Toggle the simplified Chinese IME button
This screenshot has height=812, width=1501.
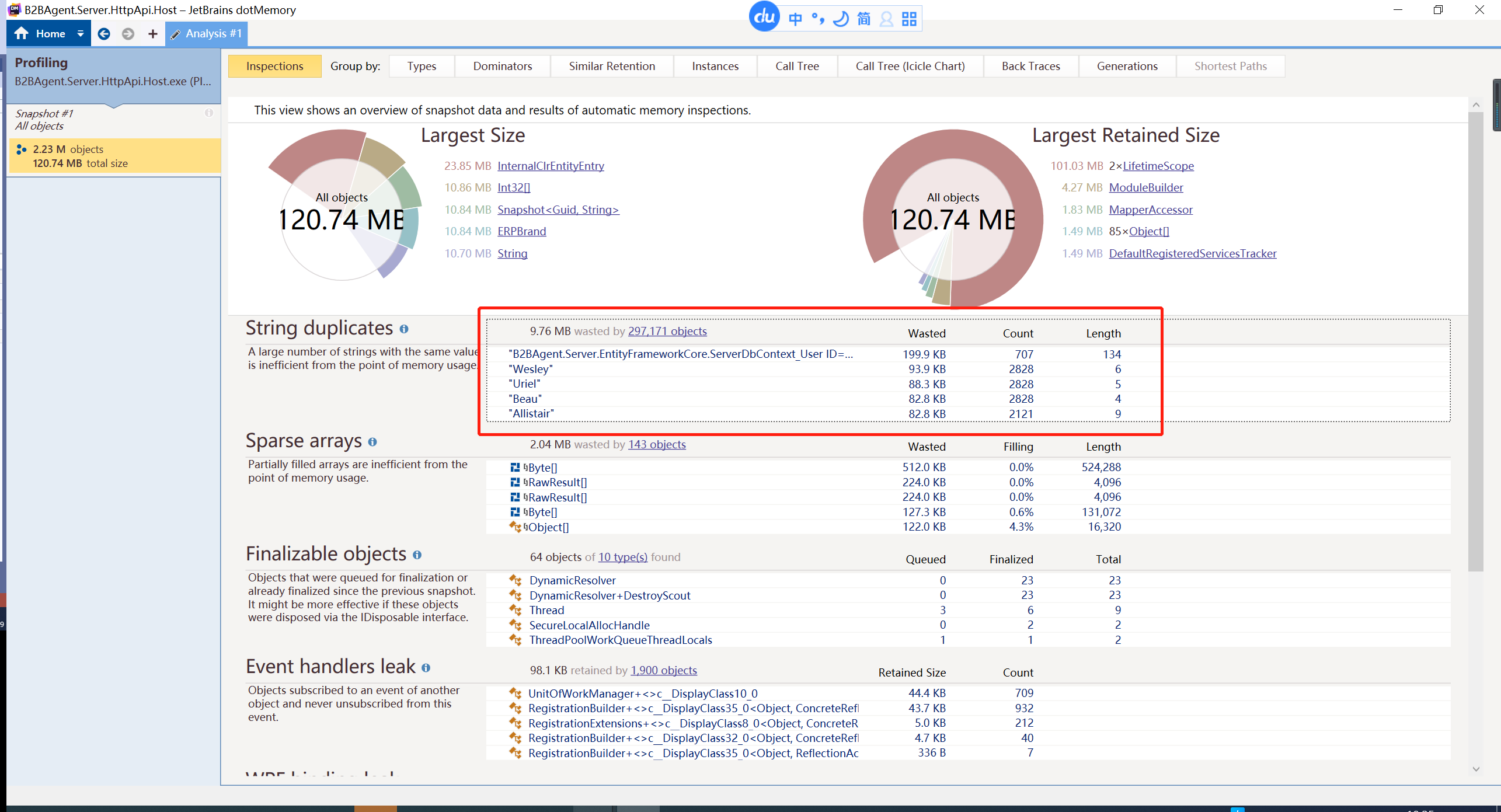coord(863,19)
